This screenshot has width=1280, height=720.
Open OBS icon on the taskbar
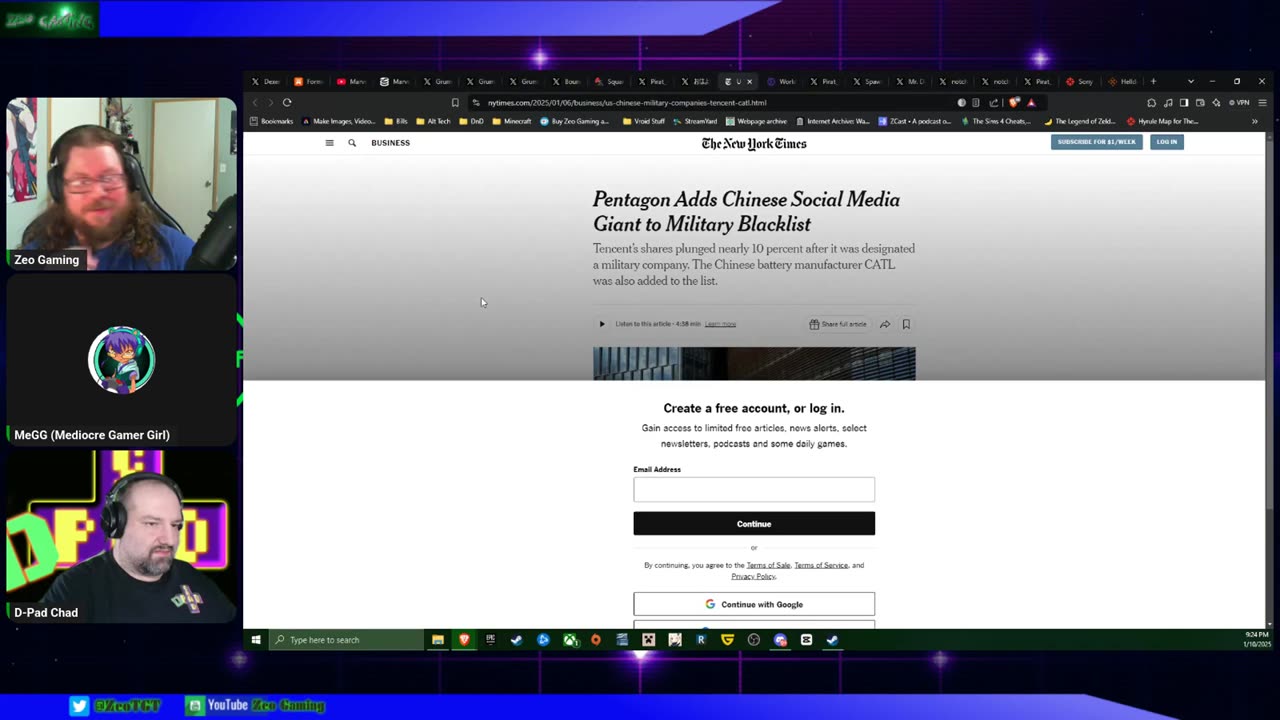(754, 640)
